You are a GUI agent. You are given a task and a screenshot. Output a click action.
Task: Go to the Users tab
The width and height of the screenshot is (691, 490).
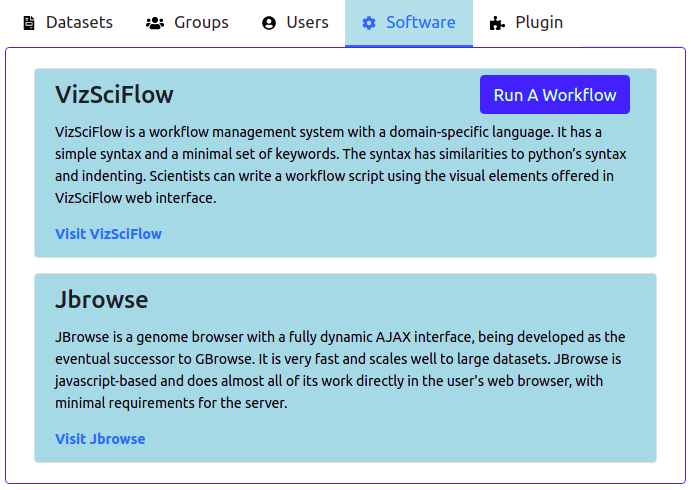[x=295, y=23]
